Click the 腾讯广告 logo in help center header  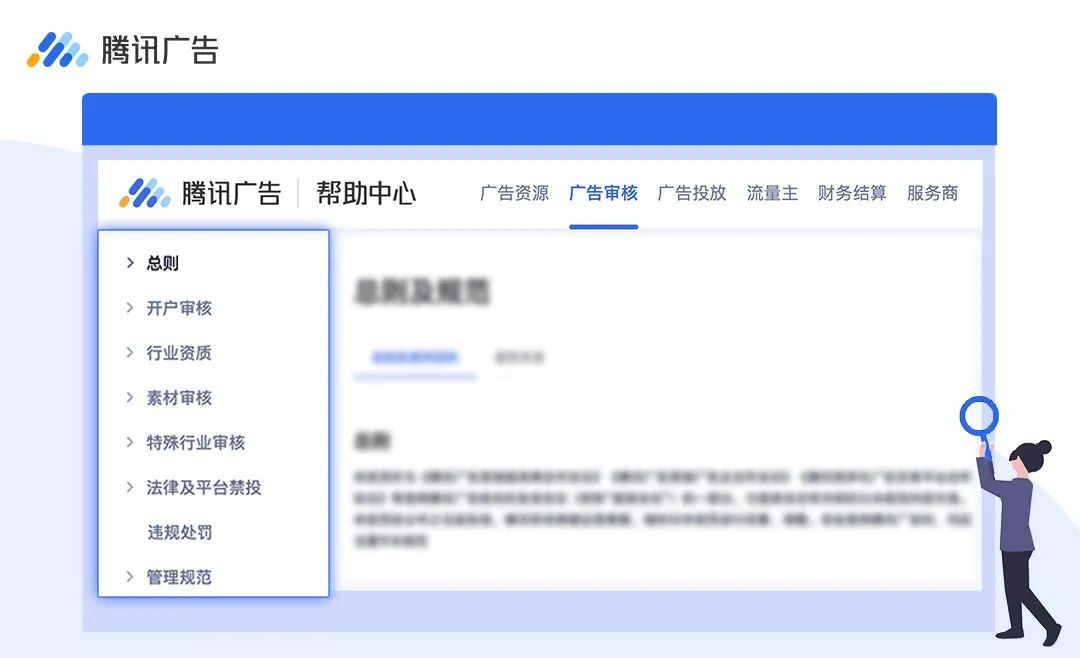[x=200, y=193]
